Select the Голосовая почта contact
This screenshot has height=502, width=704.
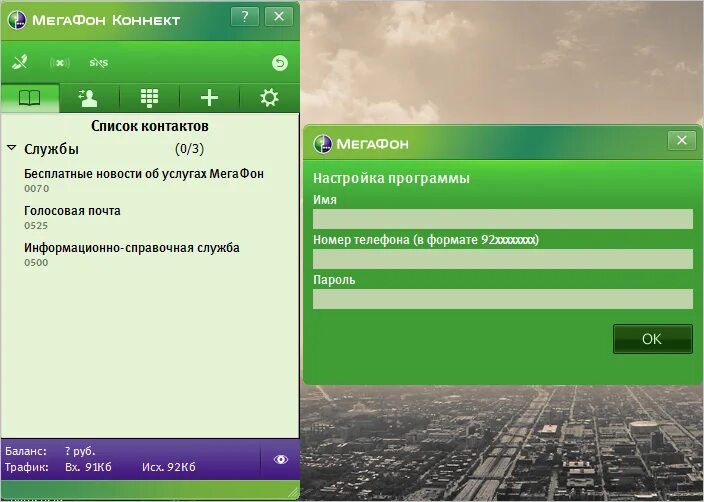72,211
